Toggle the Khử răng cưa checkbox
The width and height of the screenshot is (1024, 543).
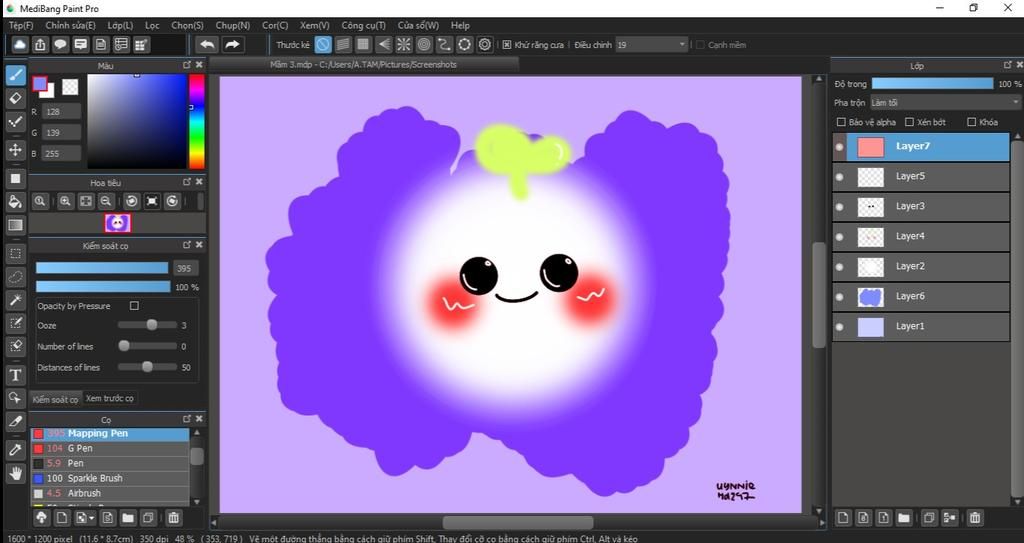click(507, 45)
